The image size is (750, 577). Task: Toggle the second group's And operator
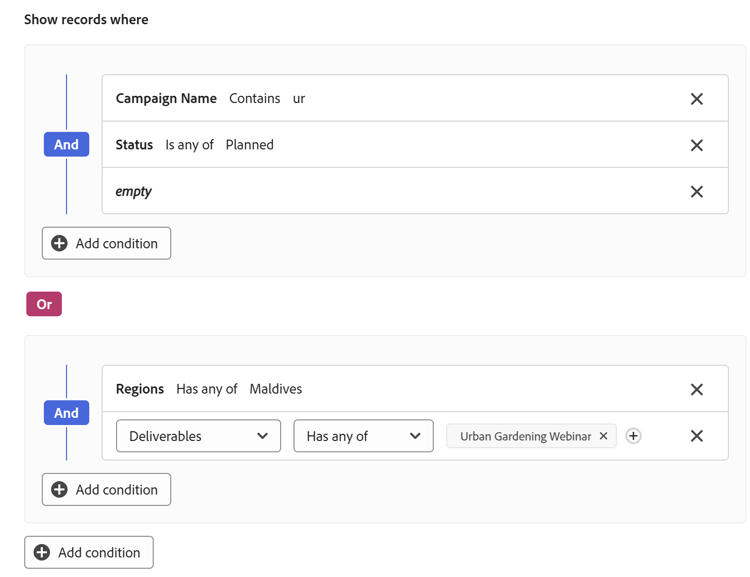pyautogui.click(x=66, y=413)
